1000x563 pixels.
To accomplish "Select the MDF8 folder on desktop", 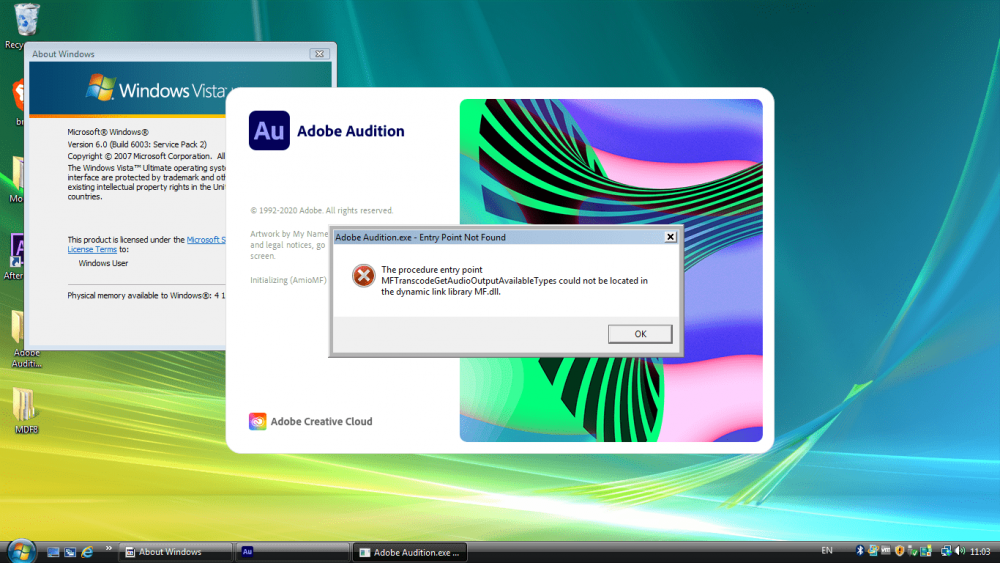I will coord(26,408).
